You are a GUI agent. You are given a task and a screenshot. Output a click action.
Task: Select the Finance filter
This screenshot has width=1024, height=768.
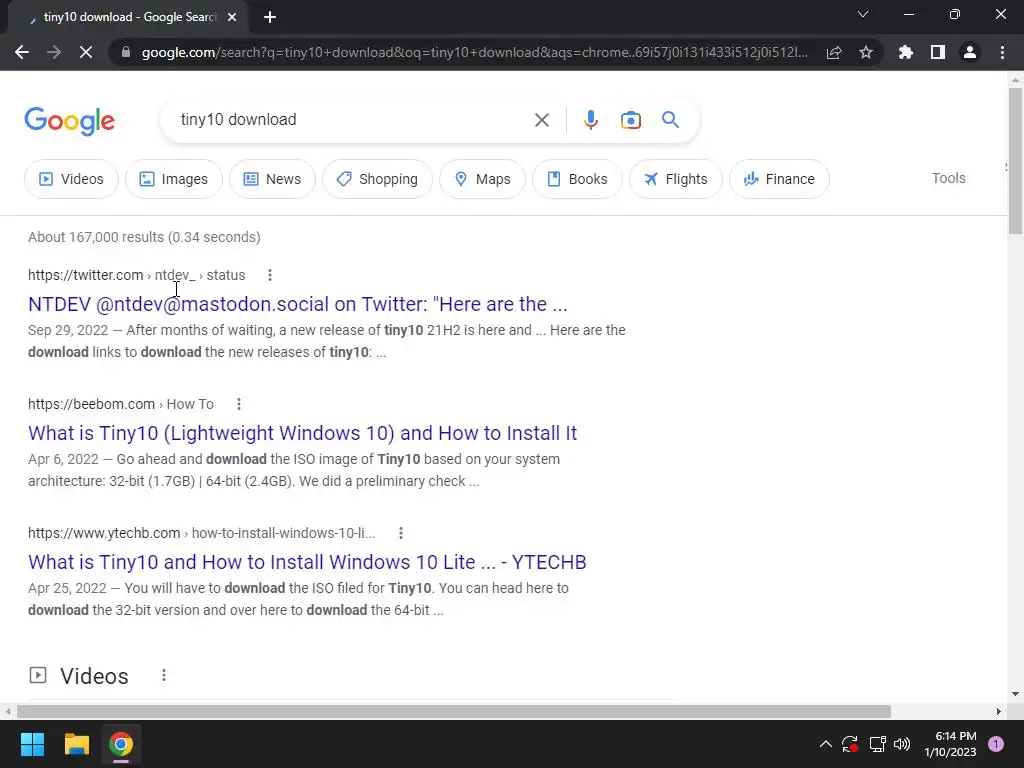(x=779, y=179)
